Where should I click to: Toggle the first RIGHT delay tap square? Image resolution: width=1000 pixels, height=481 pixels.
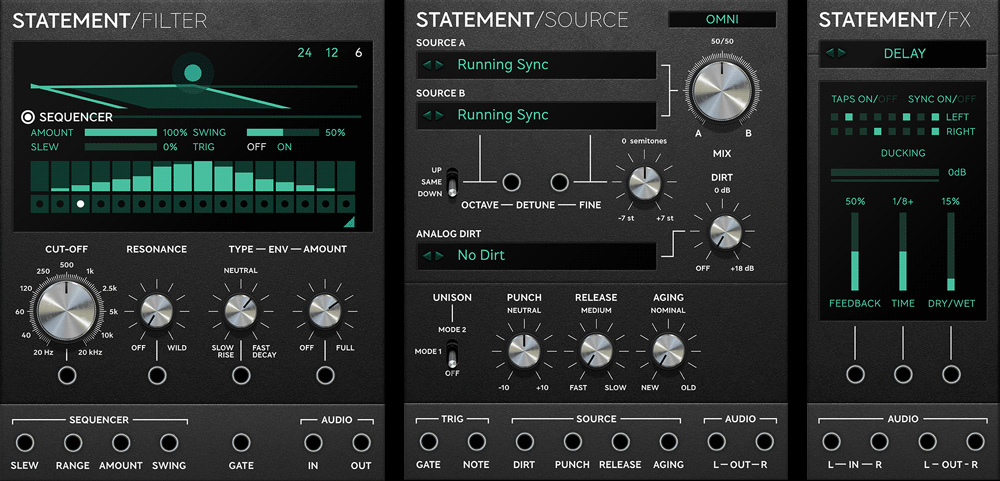tap(835, 131)
